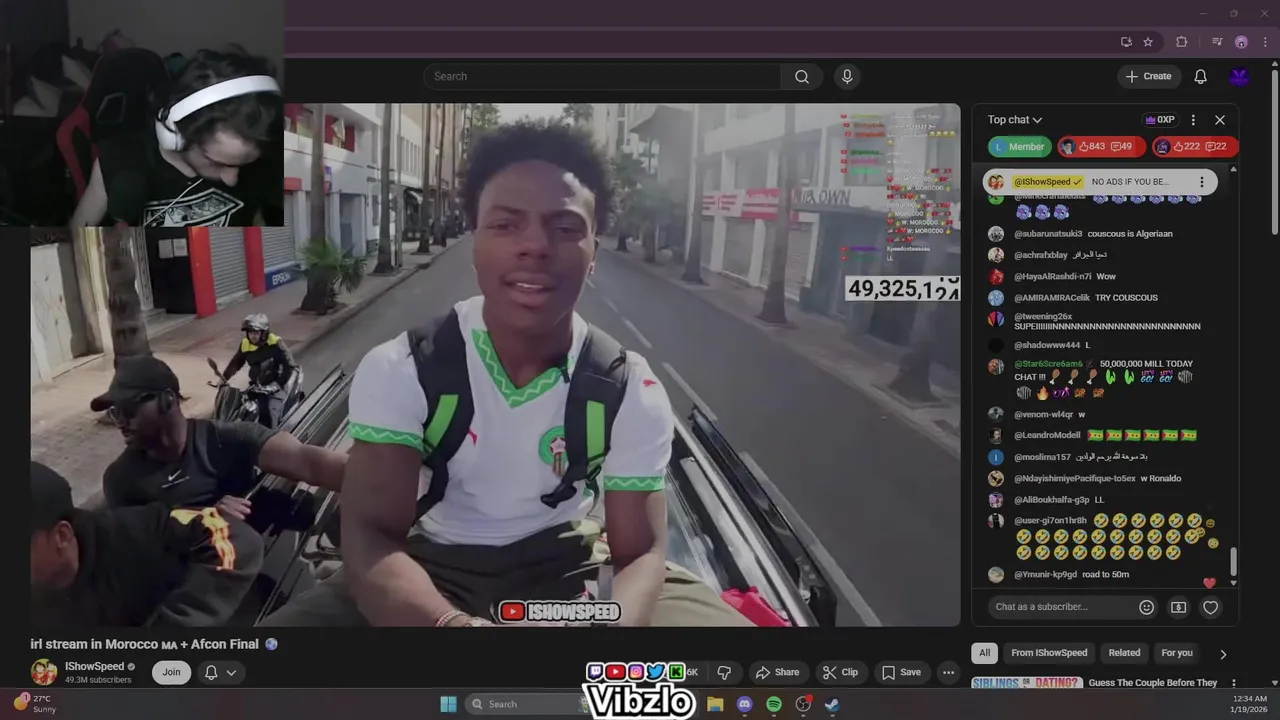Select the Related filter chip
The height and width of the screenshot is (720, 1280).
coord(1124,653)
